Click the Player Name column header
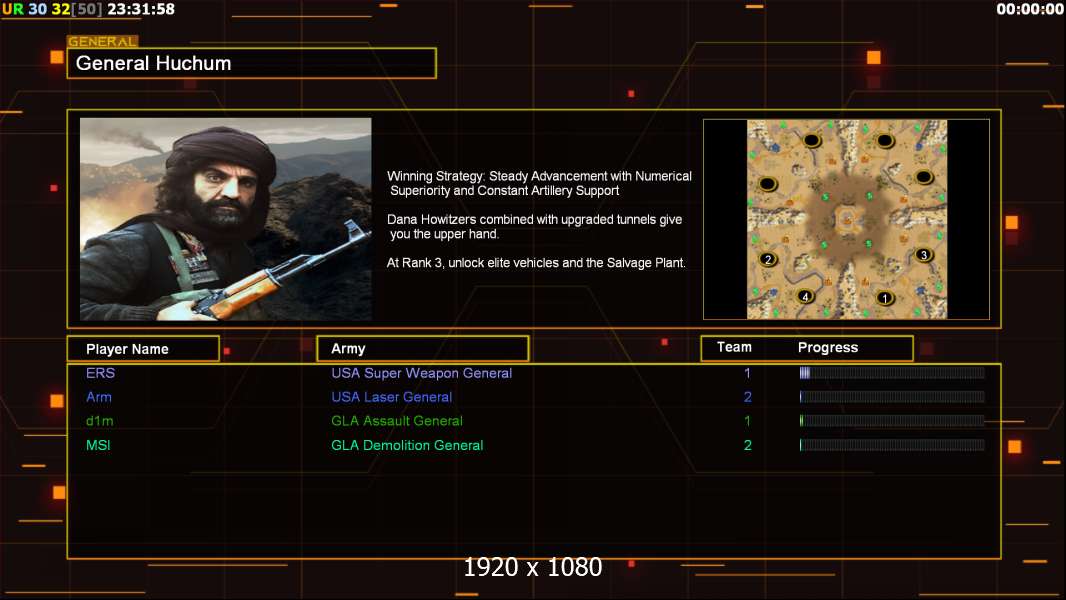 point(143,349)
